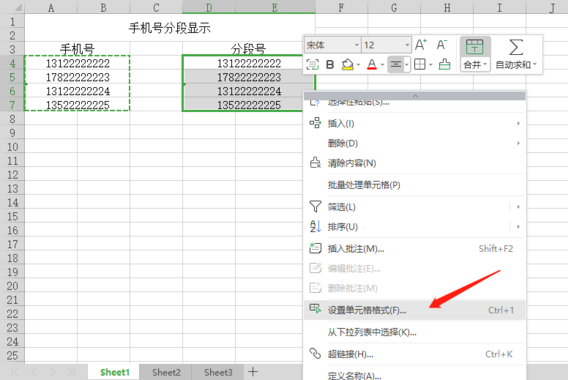The height and width of the screenshot is (380, 568).
Task: Click the 排序 A-Z icon
Action: pyautogui.click(x=315, y=227)
